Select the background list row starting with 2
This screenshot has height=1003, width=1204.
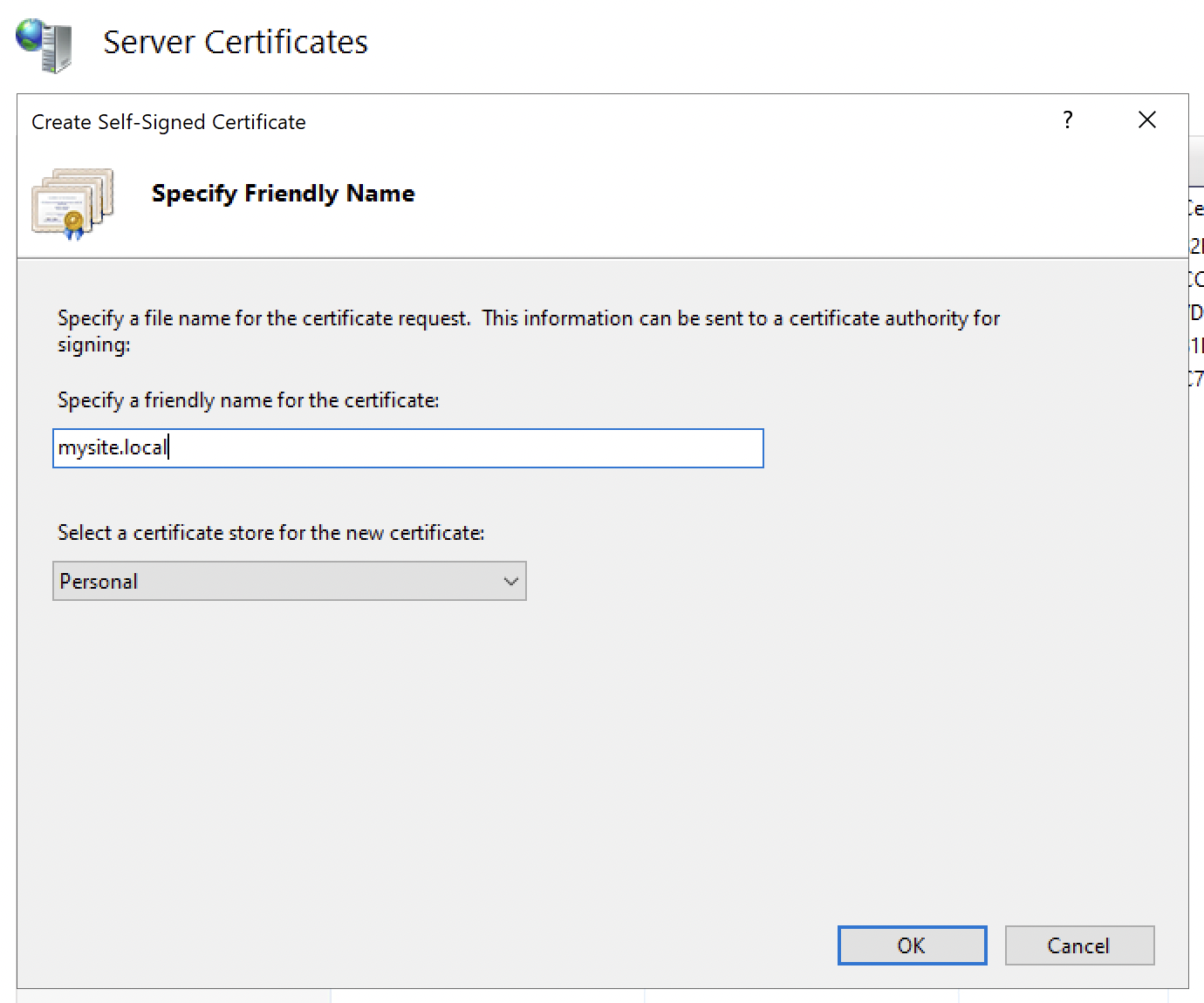tap(1196, 246)
